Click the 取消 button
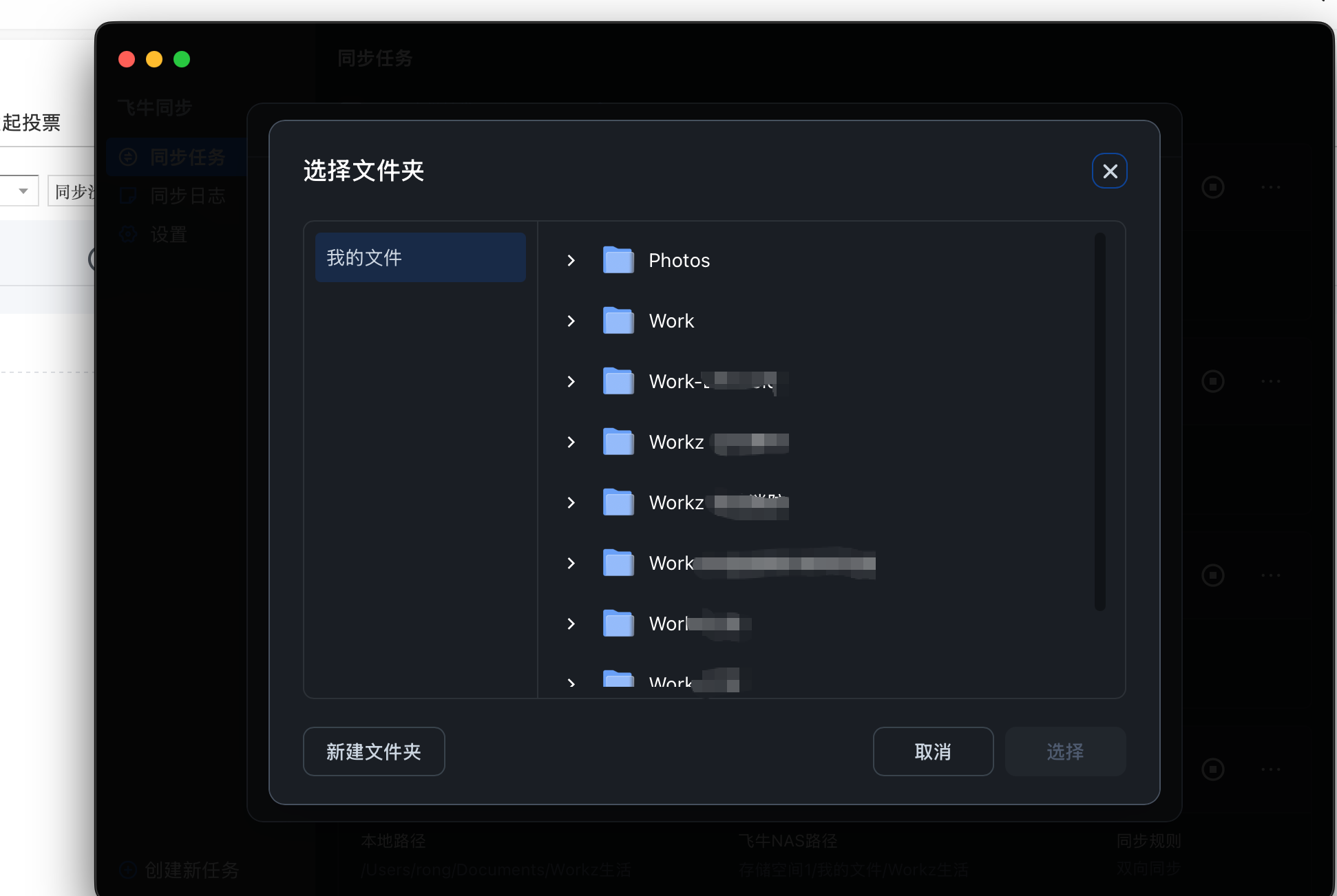This screenshot has height=896, width=1337. coord(932,751)
